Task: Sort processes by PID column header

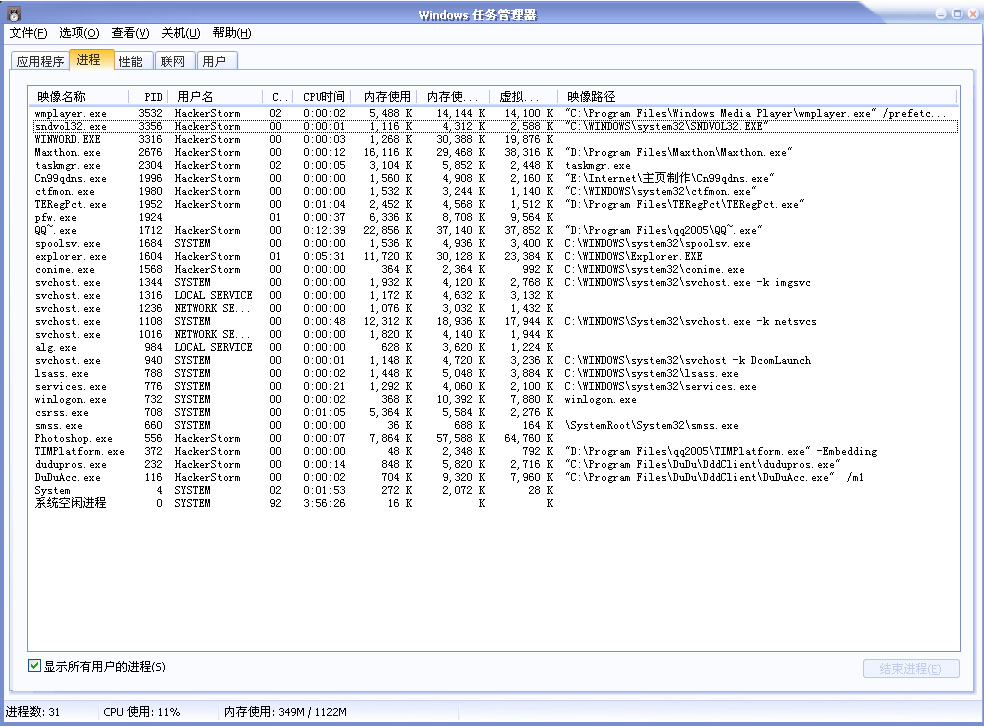Action: click(x=150, y=97)
